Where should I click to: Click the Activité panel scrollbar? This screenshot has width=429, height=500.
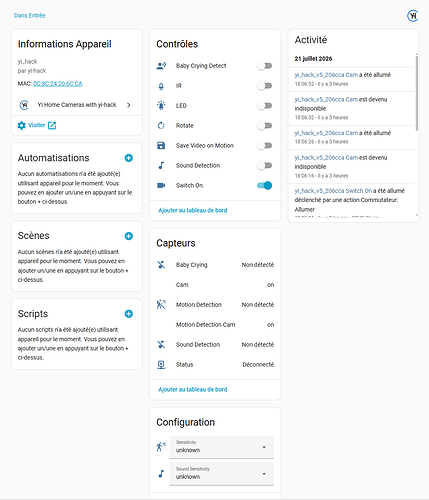click(417, 93)
